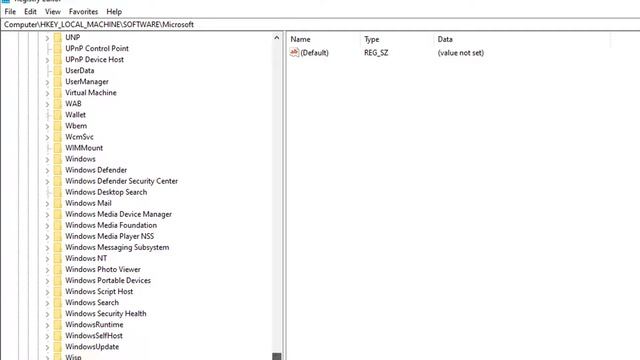Click the Windows Script Host folder icon
640x360 pixels.
pyautogui.click(x=58, y=291)
